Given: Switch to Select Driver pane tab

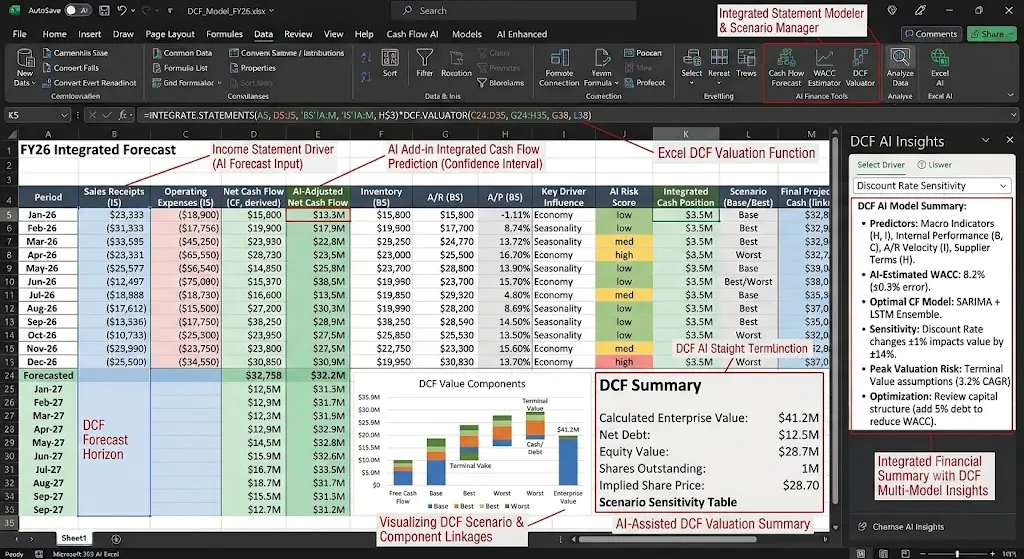Looking at the screenshot, I should click(x=880, y=165).
